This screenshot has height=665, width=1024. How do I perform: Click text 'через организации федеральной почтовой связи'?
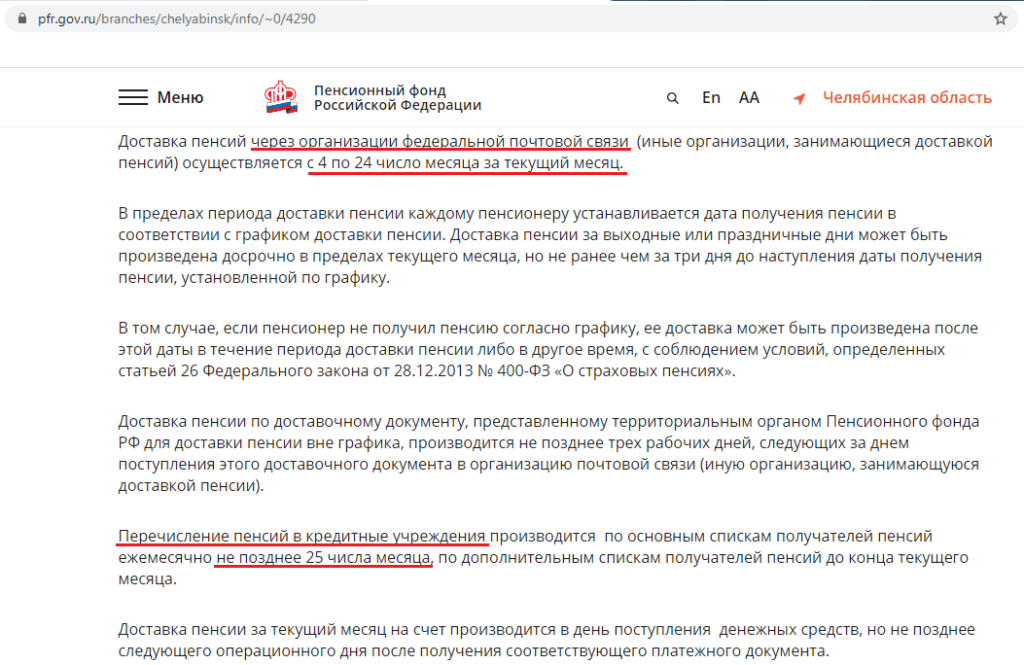click(x=440, y=141)
